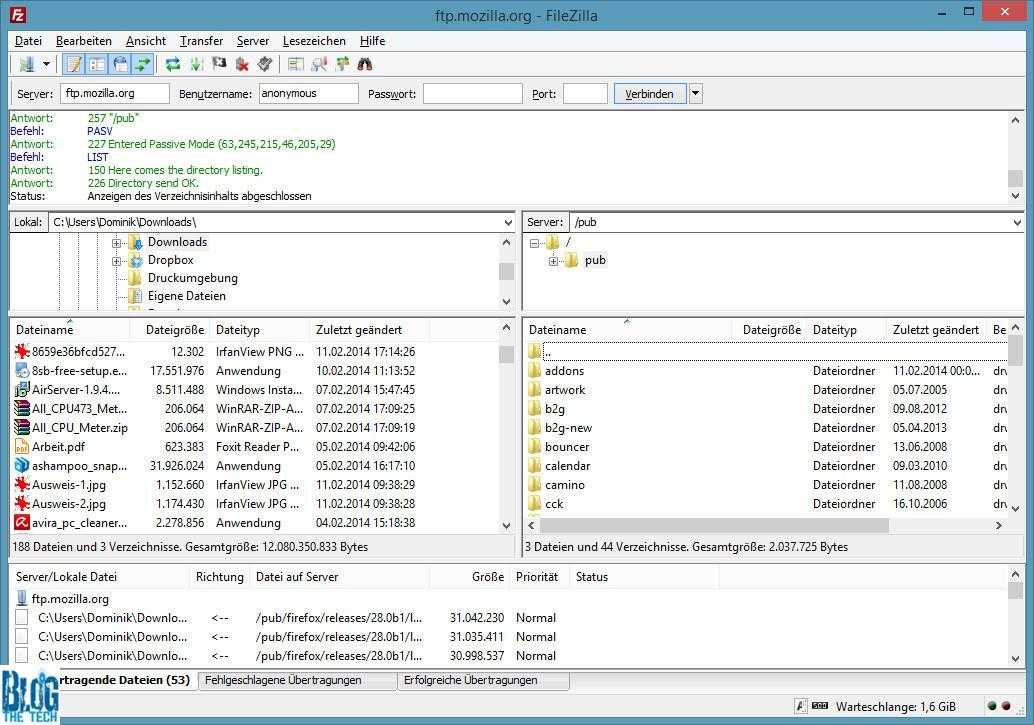Check the first queued file checkbox
The width and height of the screenshot is (1034, 725).
point(22,618)
